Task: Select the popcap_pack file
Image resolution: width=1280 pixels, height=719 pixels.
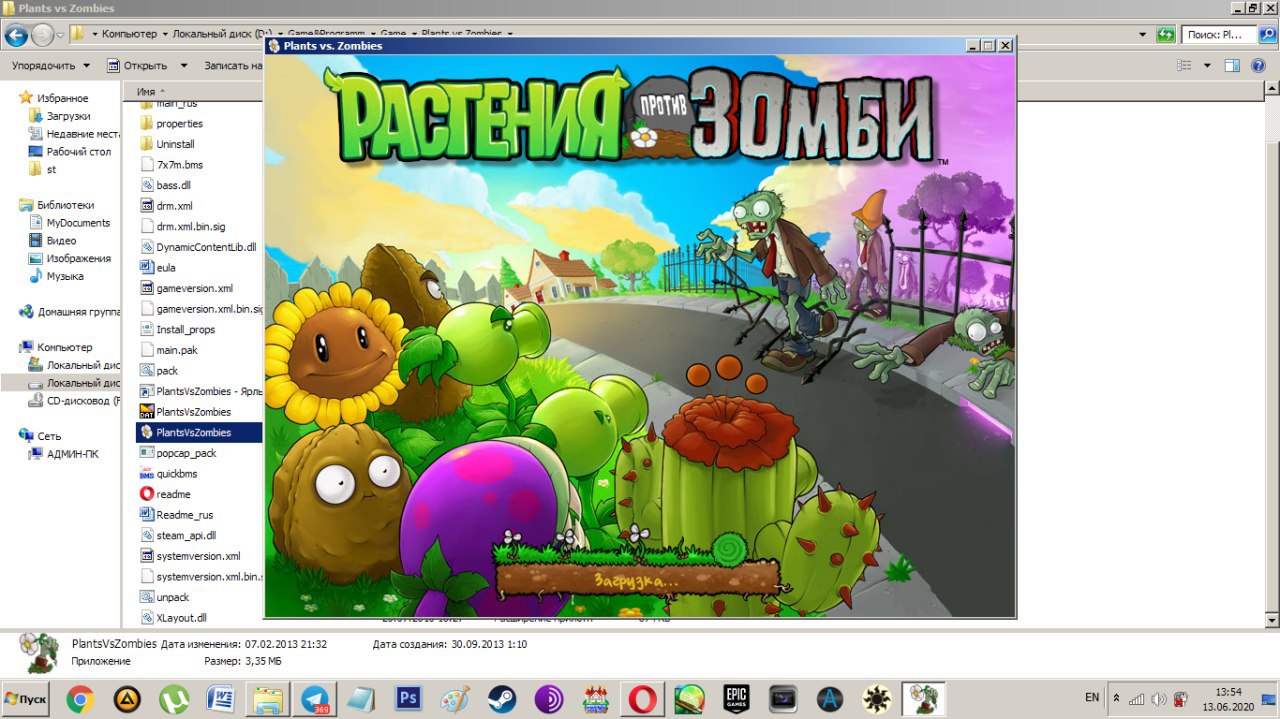Action: (x=178, y=453)
